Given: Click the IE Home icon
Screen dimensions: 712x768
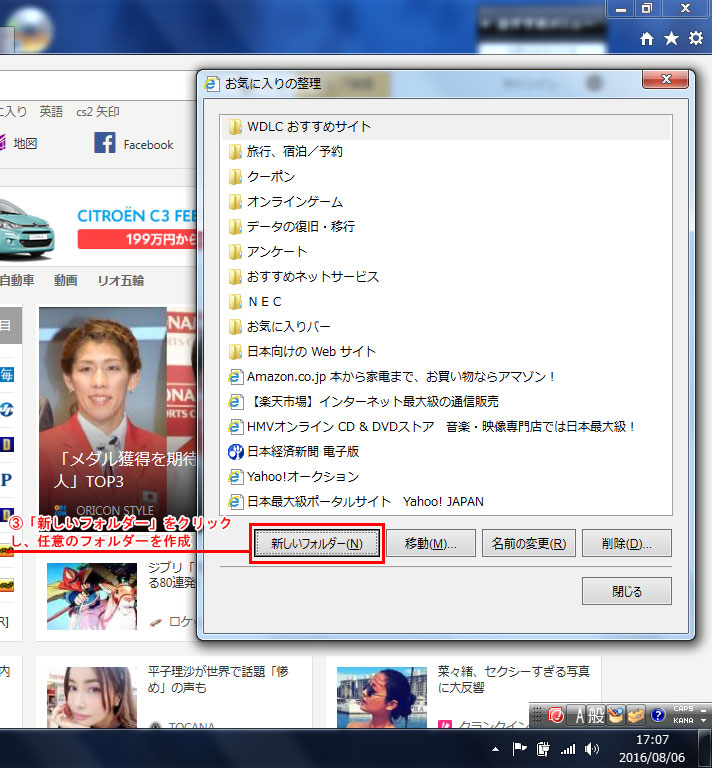Looking at the screenshot, I should point(647,38).
